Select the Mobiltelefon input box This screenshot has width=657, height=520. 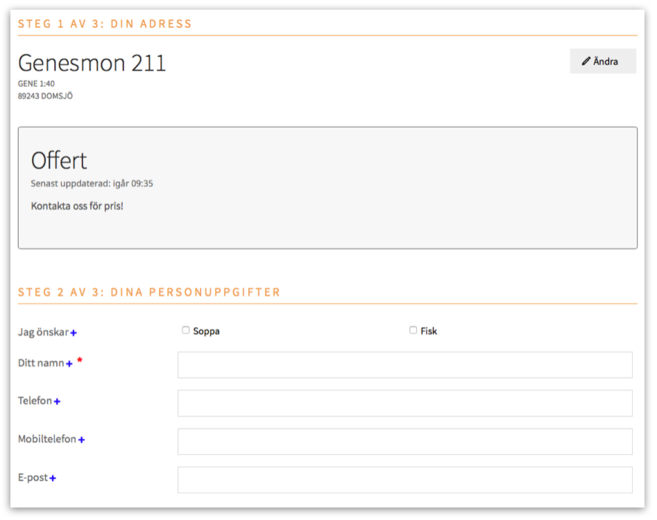click(404, 441)
